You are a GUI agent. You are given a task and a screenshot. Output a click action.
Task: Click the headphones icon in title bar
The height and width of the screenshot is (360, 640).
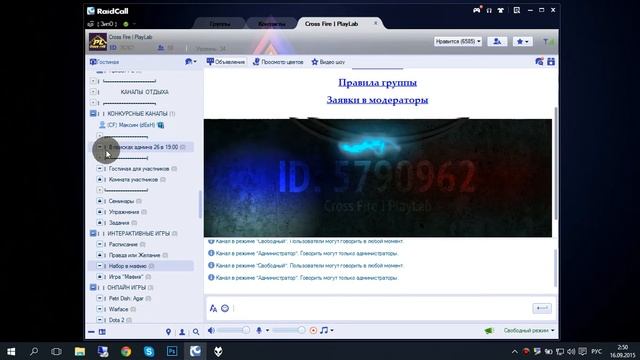pos(489,10)
